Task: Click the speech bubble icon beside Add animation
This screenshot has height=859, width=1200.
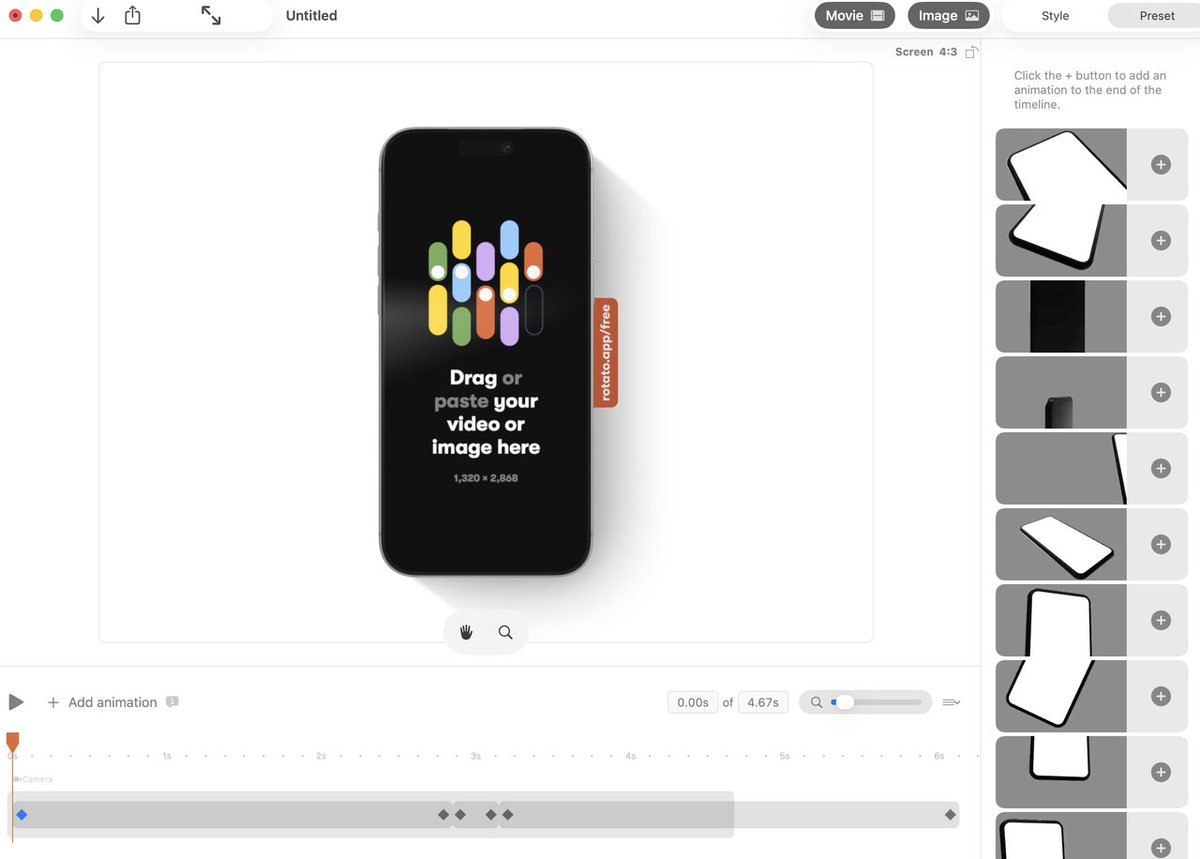Action: click(172, 702)
